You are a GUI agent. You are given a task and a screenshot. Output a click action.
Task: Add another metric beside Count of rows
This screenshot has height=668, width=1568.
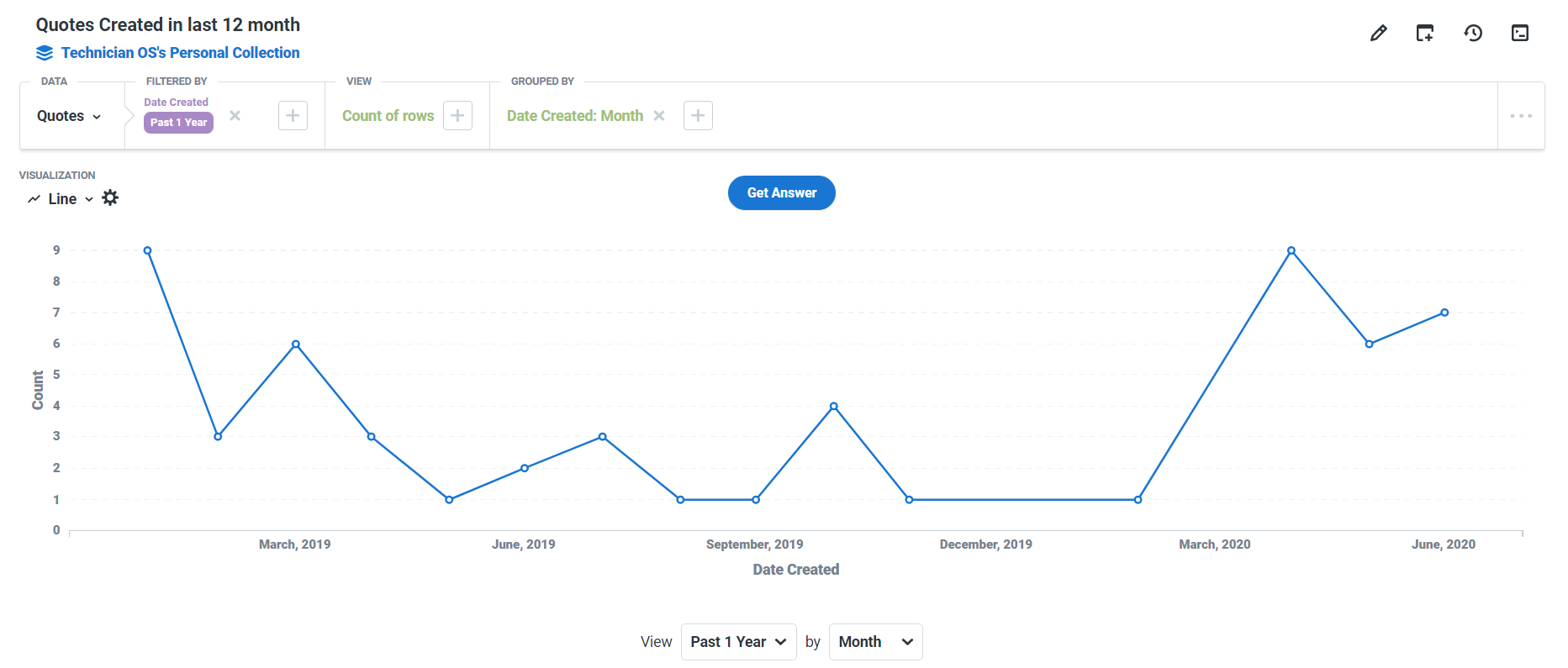(x=457, y=116)
